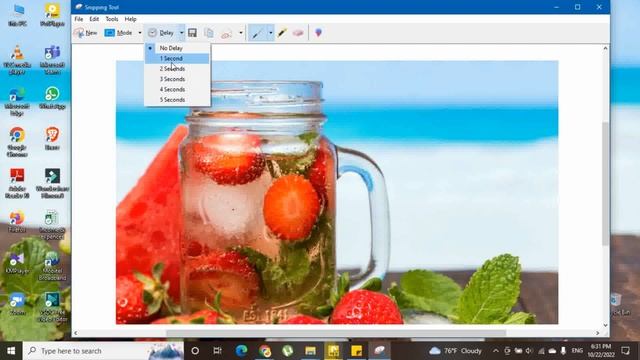The width and height of the screenshot is (640, 360).
Task: Open the Tools menu
Action: tap(112, 19)
